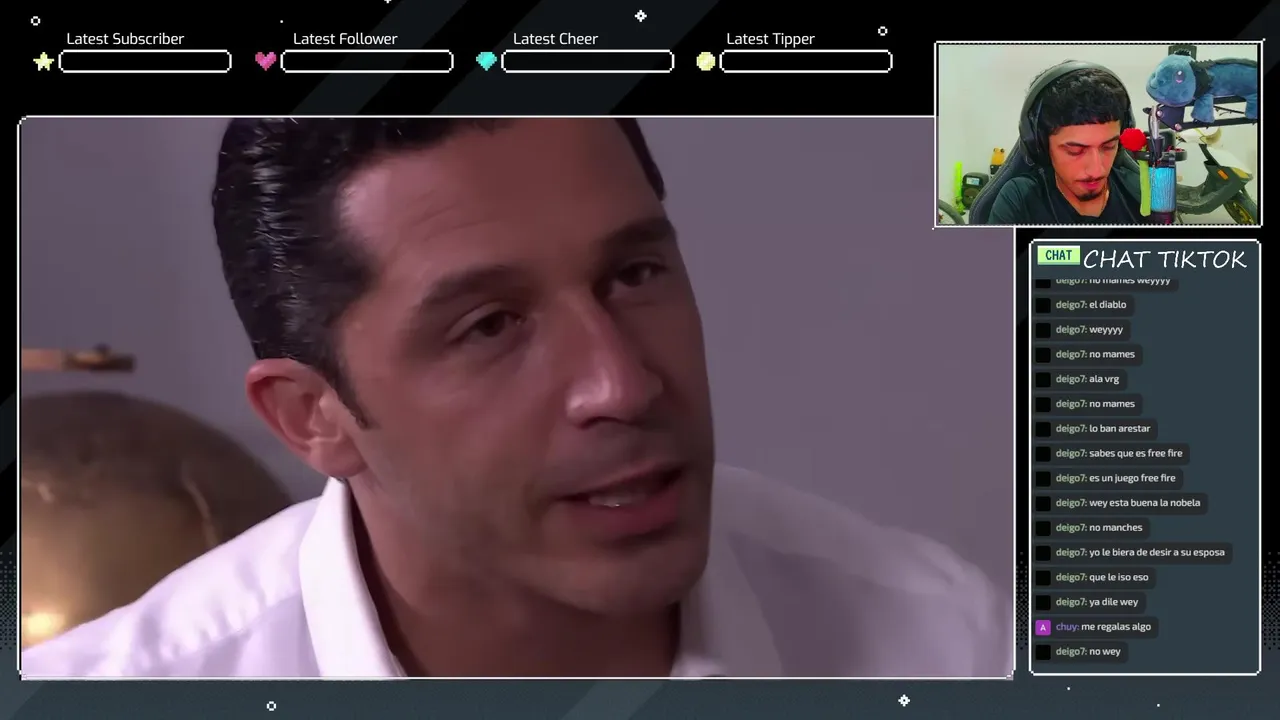Select the Latest Tipper name box

pos(806,62)
